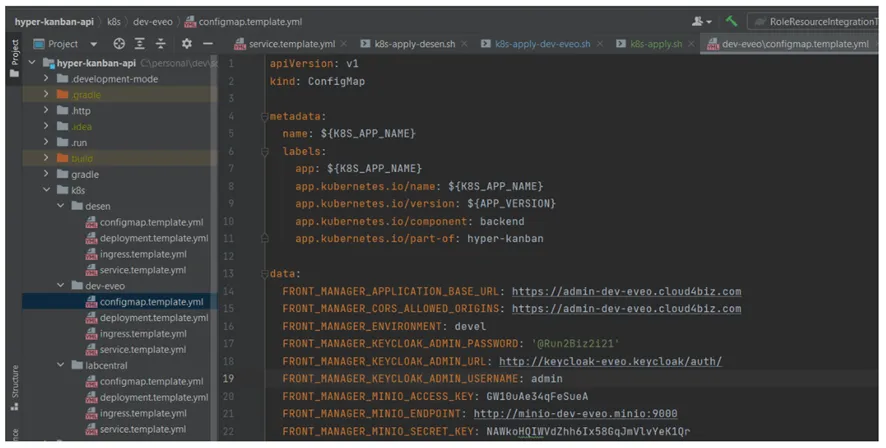The height and width of the screenshot is (448, 886).
Task: Fold the labels block in the gutter
Action: pos(264,151)
